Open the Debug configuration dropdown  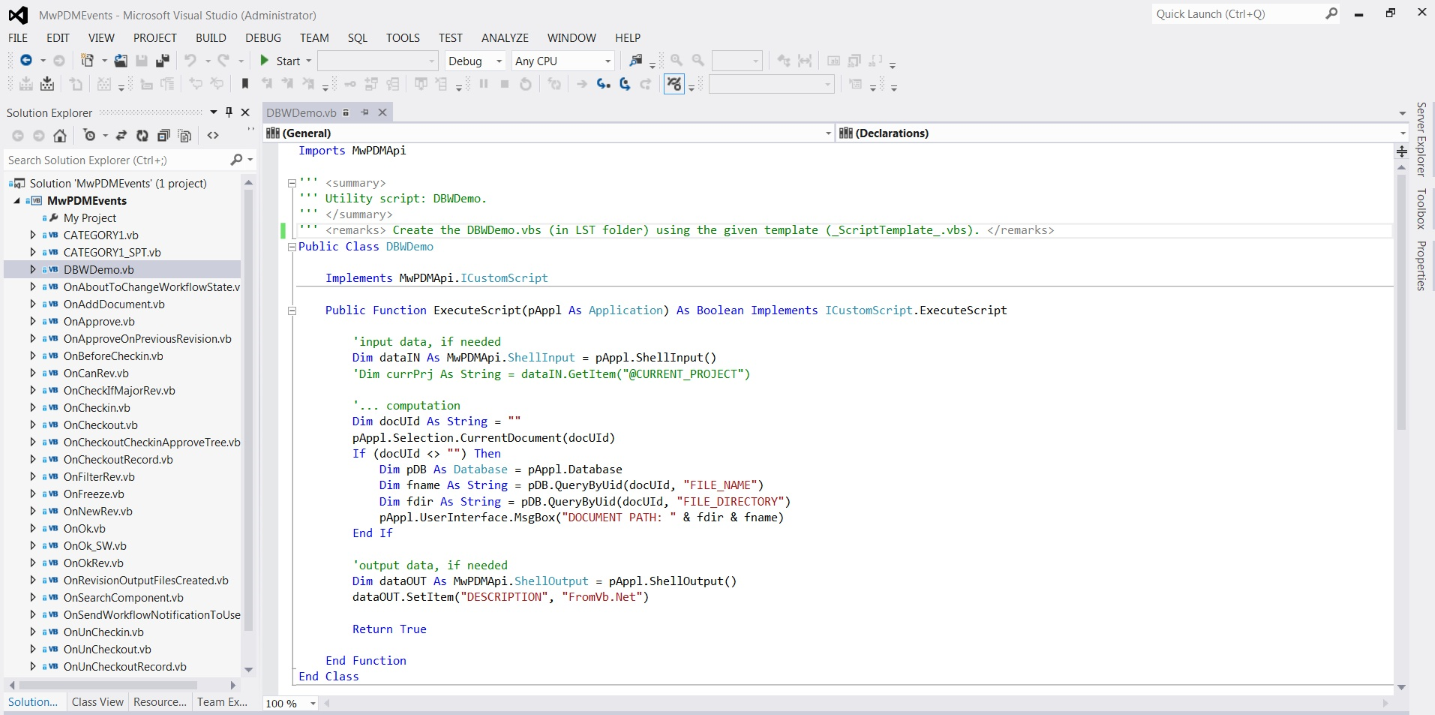click(498, 61)
